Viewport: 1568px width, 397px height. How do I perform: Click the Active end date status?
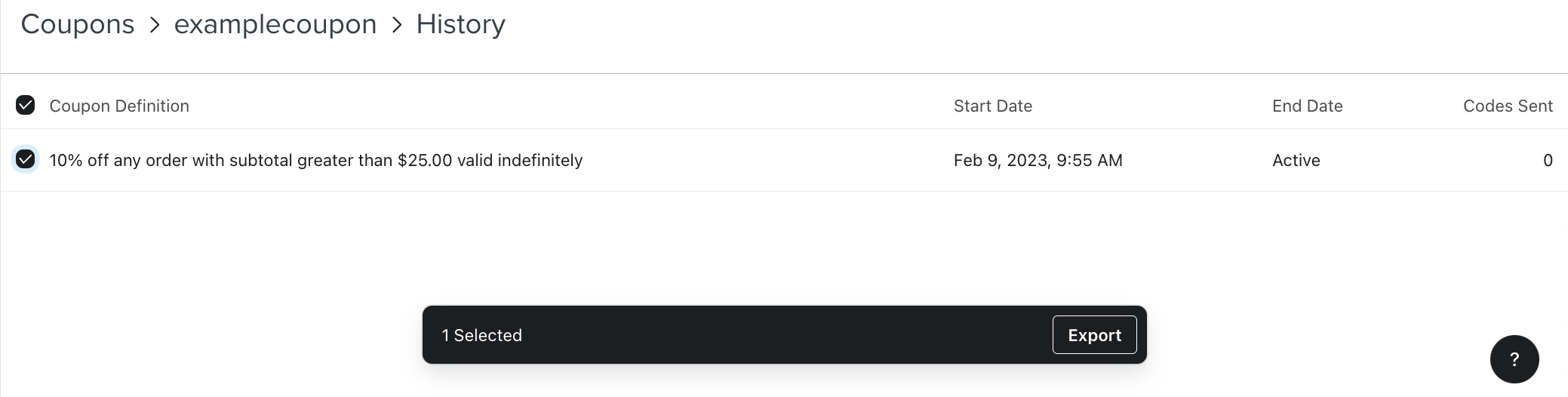tap(1296, 160)
